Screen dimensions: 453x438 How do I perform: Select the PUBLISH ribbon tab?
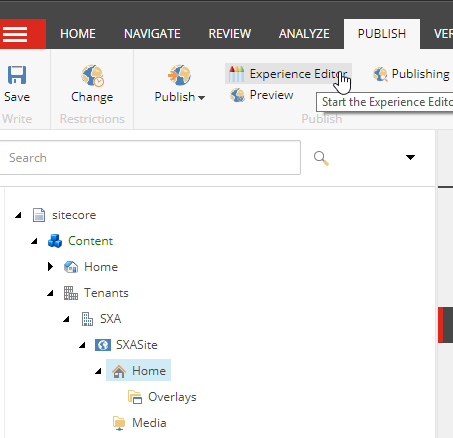click(x=382, y=34)
